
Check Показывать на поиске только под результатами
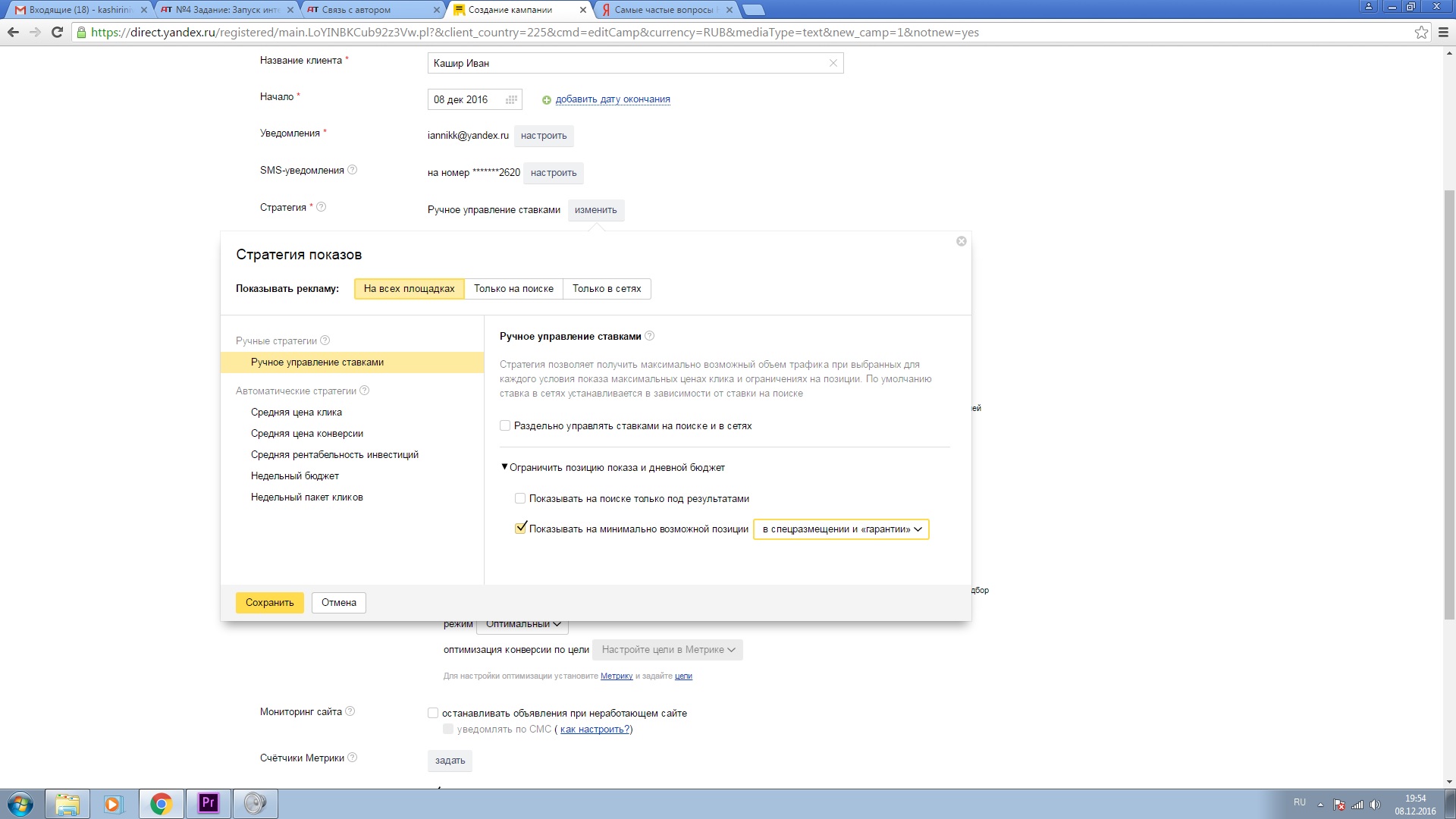(x=520, y=498)
